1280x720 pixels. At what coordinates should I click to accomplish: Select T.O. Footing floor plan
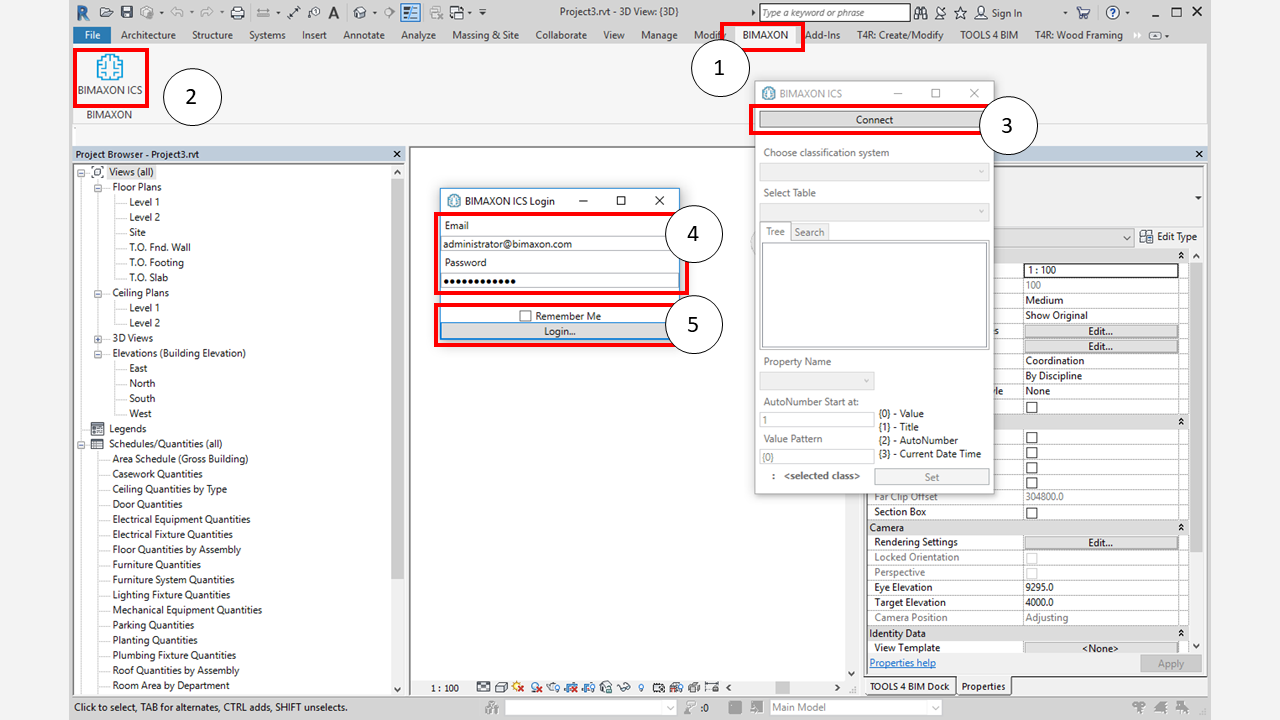(156, 263)
